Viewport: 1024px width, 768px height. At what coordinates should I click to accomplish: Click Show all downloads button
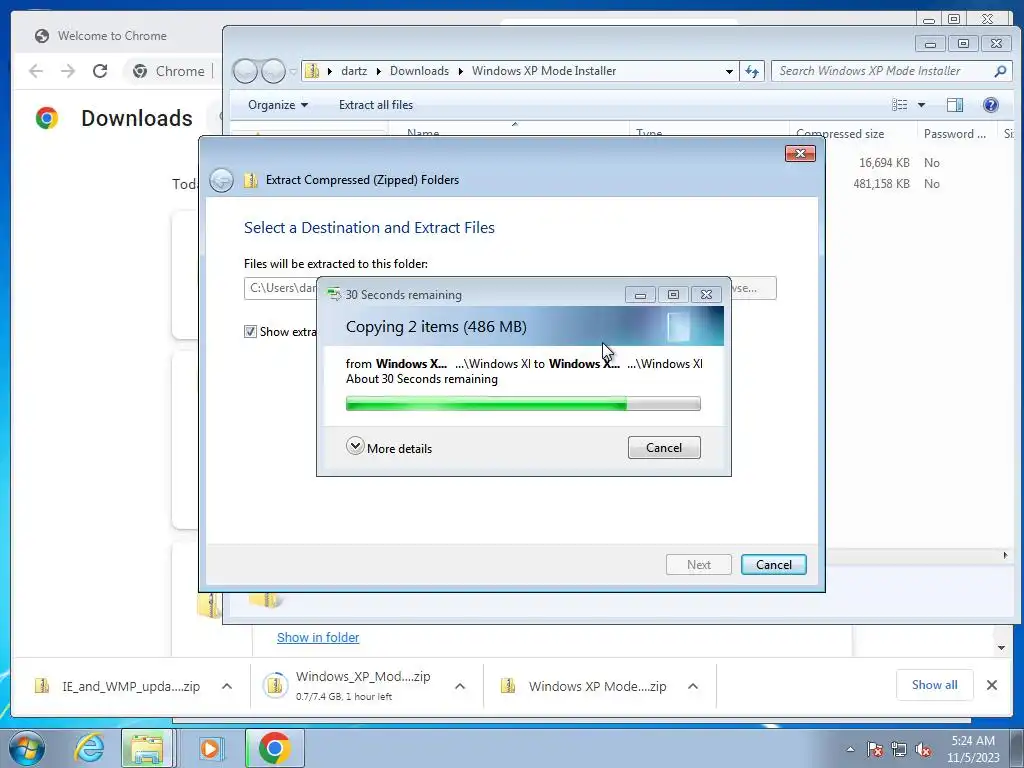[935, 684]
